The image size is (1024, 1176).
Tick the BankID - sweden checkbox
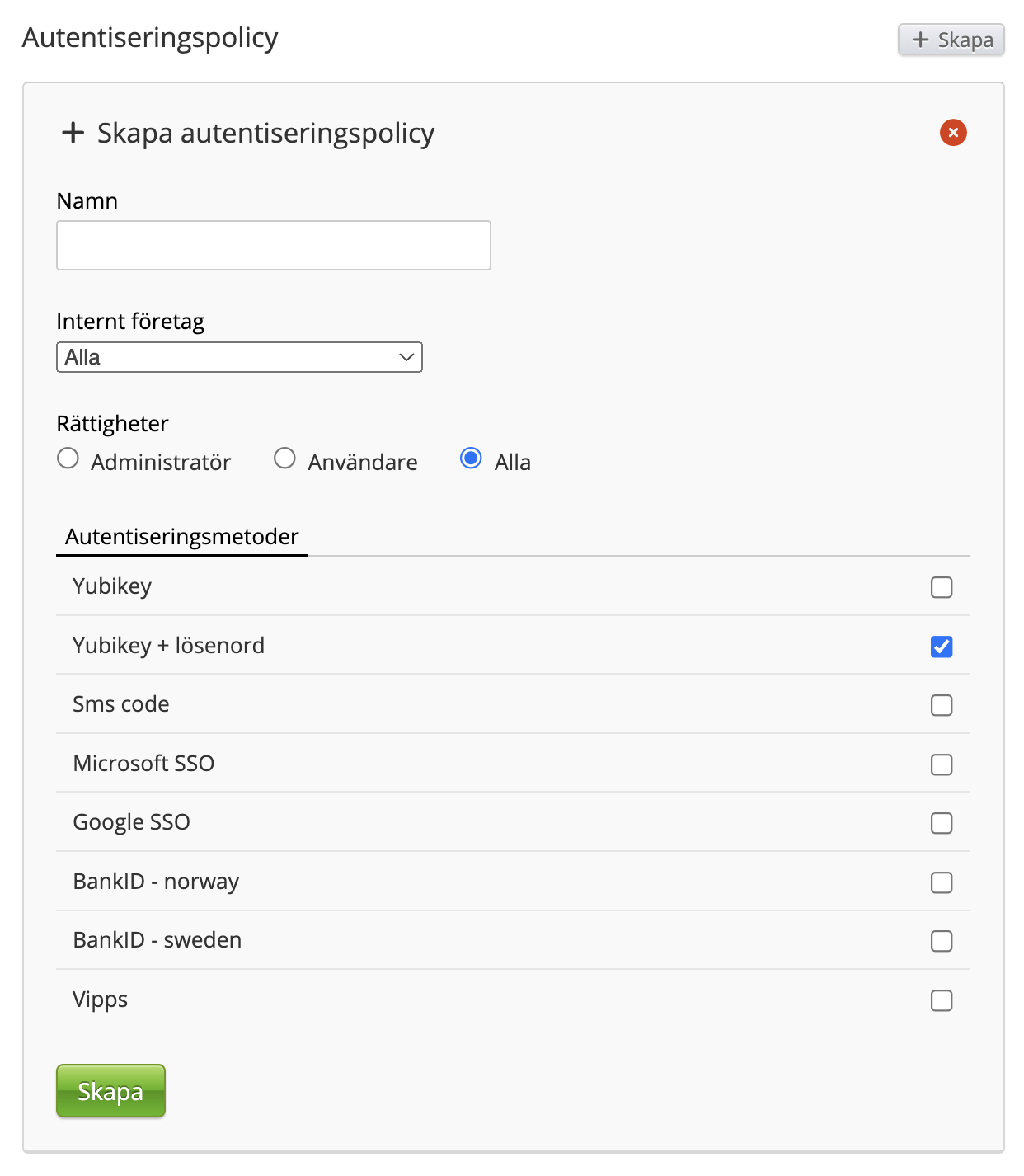[941, 941]
